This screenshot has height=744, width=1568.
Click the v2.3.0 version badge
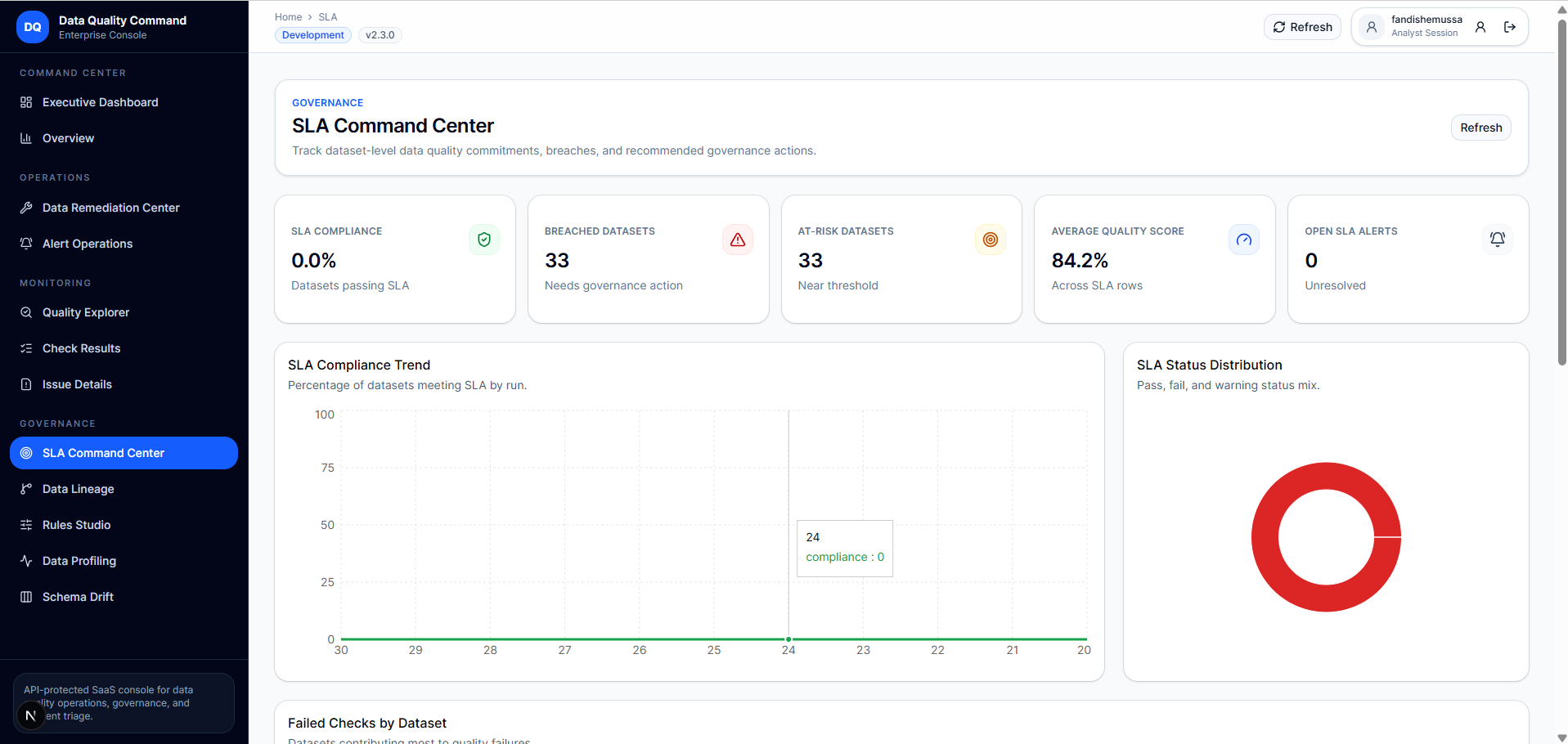pos(380,35)
